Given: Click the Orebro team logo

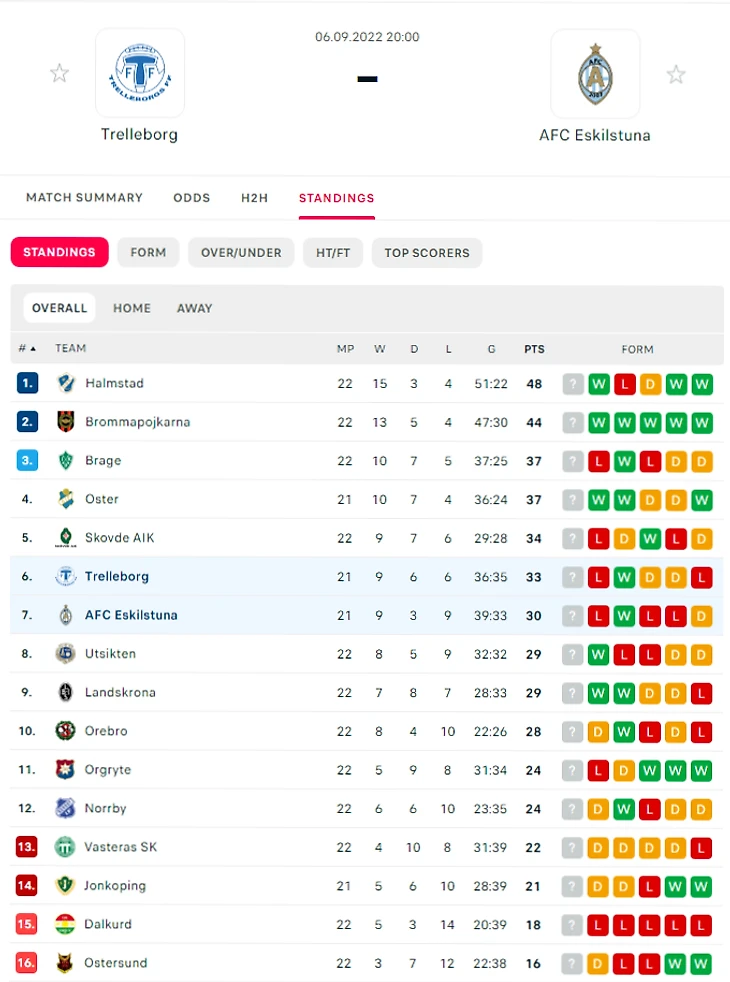Looking at the screenshot, I should tap(65, 731).
